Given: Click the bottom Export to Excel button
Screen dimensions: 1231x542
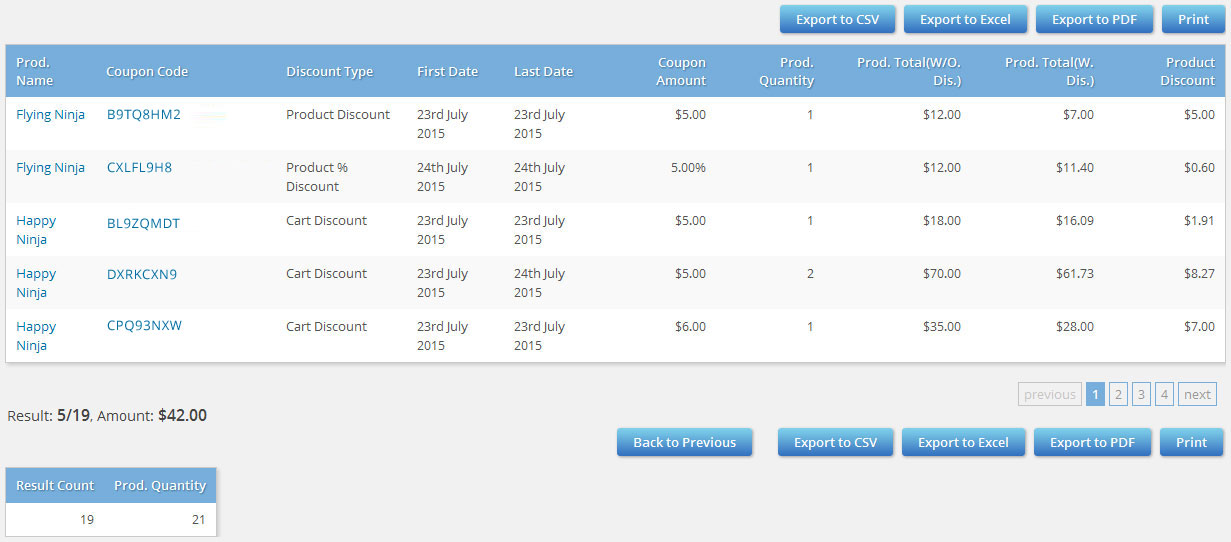Looking at the screenshot, I should 963,442.
